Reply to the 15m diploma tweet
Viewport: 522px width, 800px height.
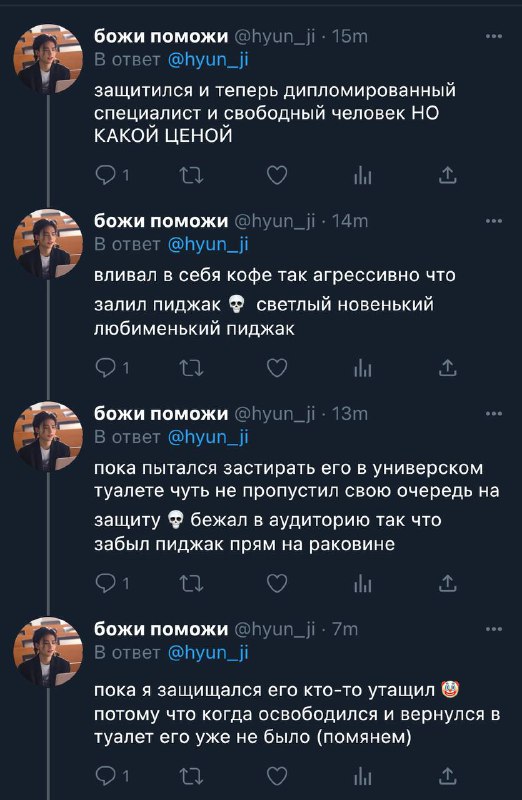106,176
